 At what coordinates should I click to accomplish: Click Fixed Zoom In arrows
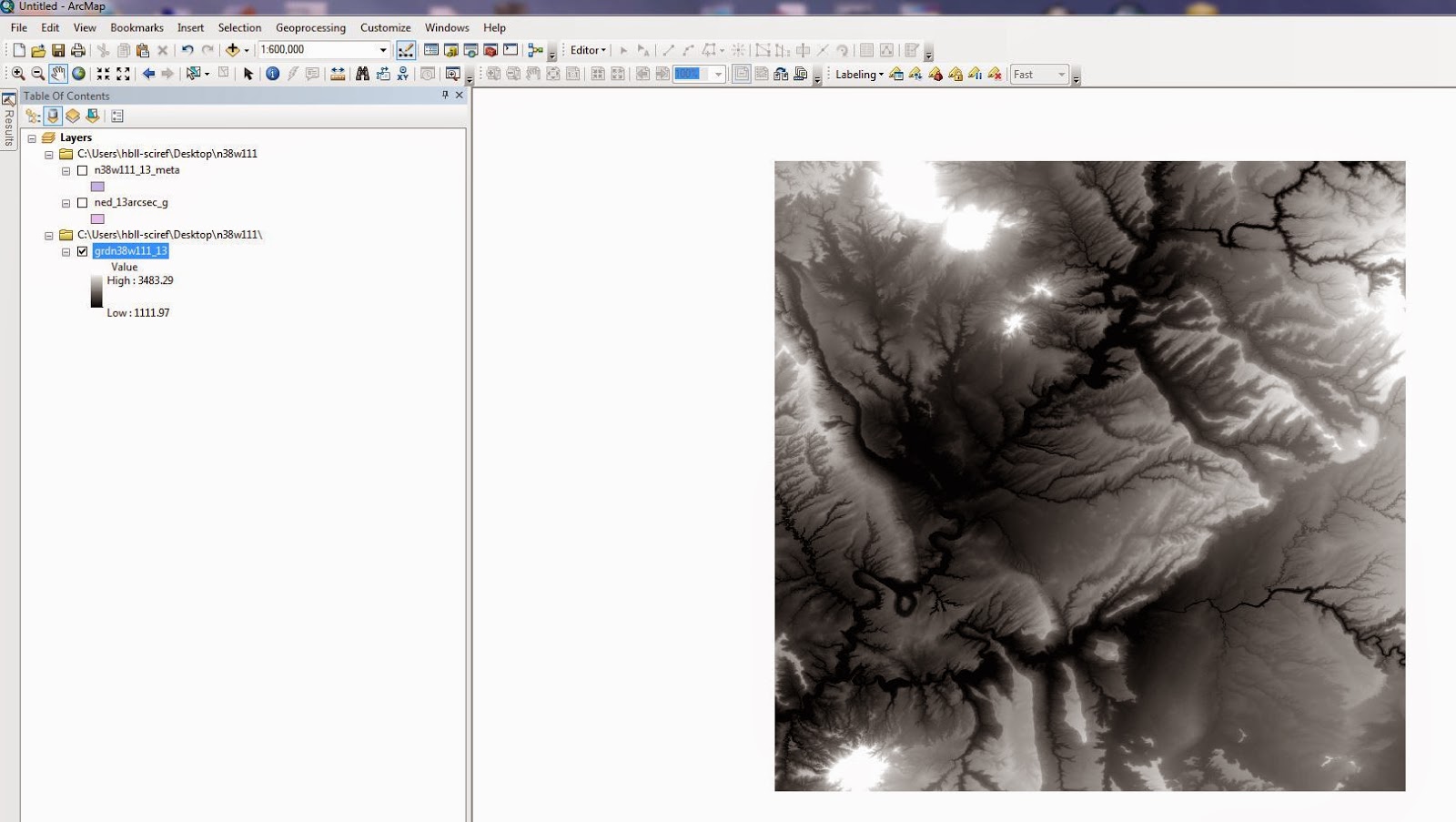[104, 74]
